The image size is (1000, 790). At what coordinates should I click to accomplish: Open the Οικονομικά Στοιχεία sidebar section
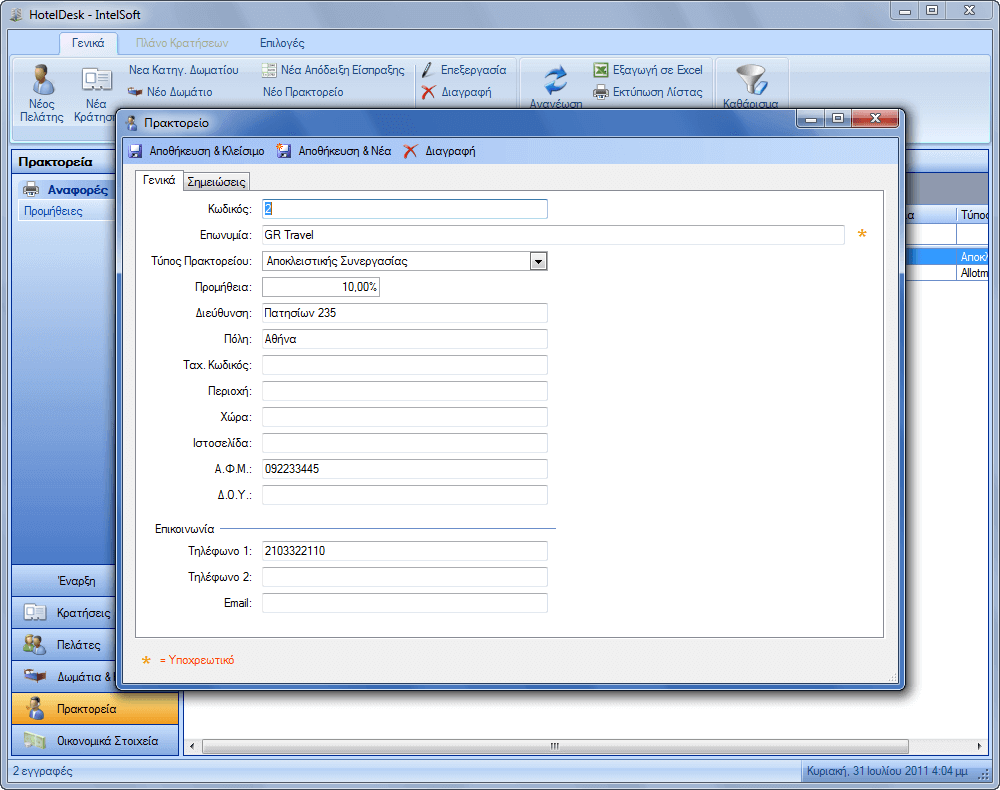click(95, 741)
